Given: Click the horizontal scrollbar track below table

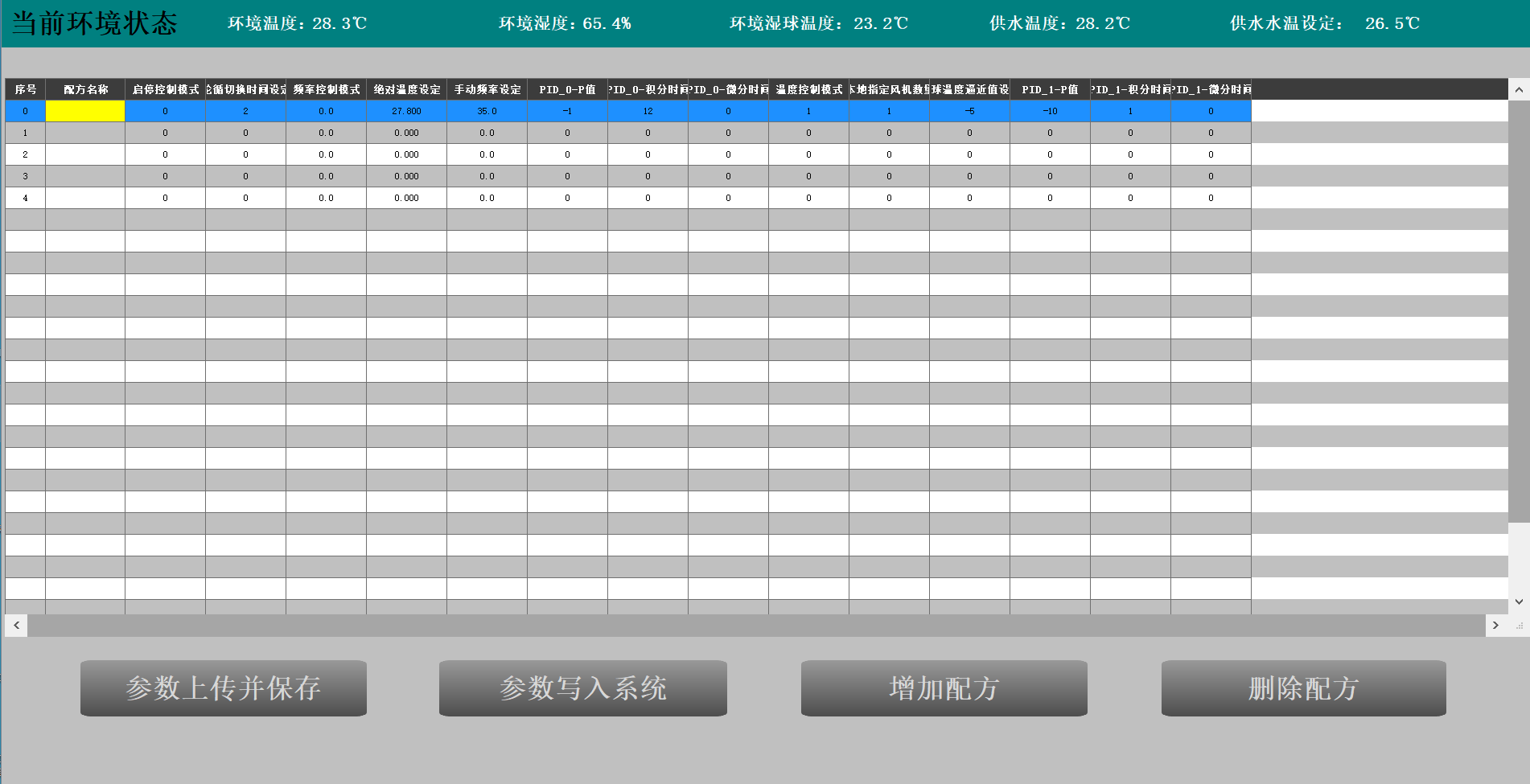Looking at the screenshot, I should coord(756,626).
